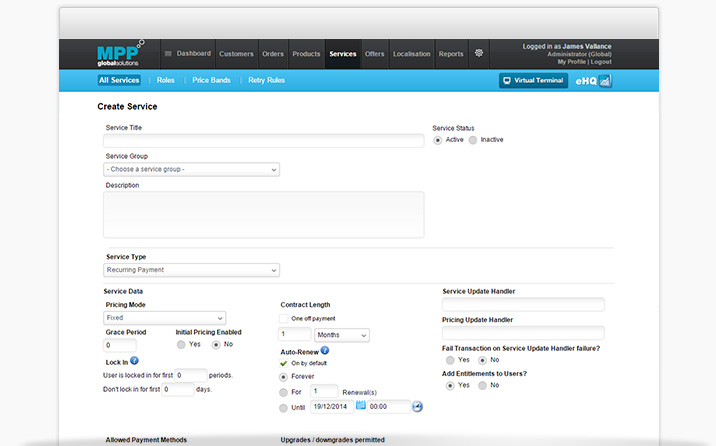Open the Services menu
Viewport: 716px width, 446px height.
(343, 54)
